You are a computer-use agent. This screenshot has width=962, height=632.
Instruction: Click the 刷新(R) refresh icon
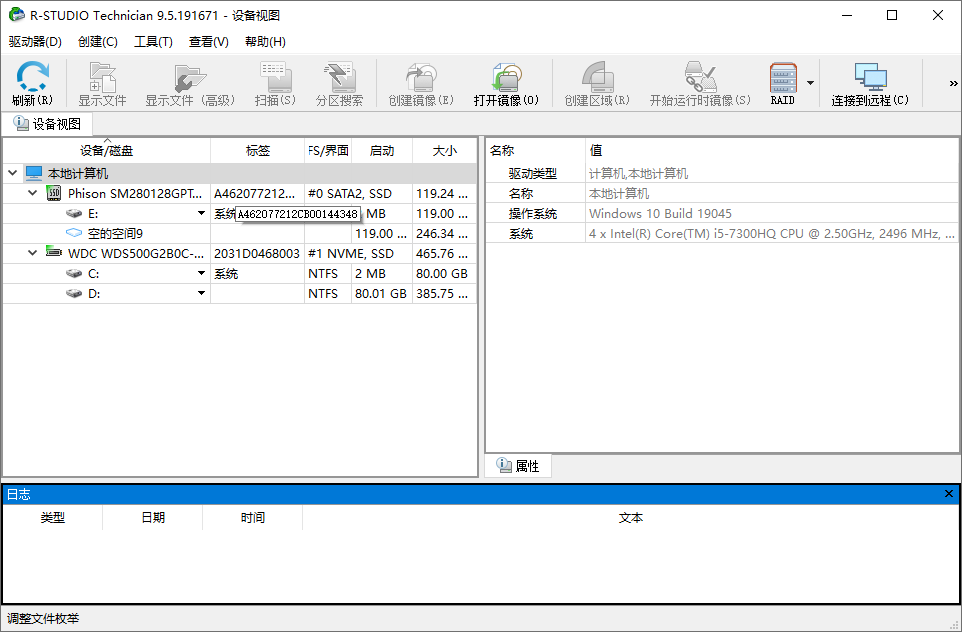(32, 77)
